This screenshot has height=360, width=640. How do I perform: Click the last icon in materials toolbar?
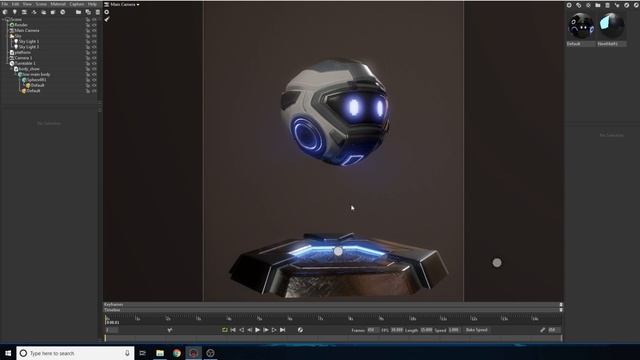click(x=636, y=5)
